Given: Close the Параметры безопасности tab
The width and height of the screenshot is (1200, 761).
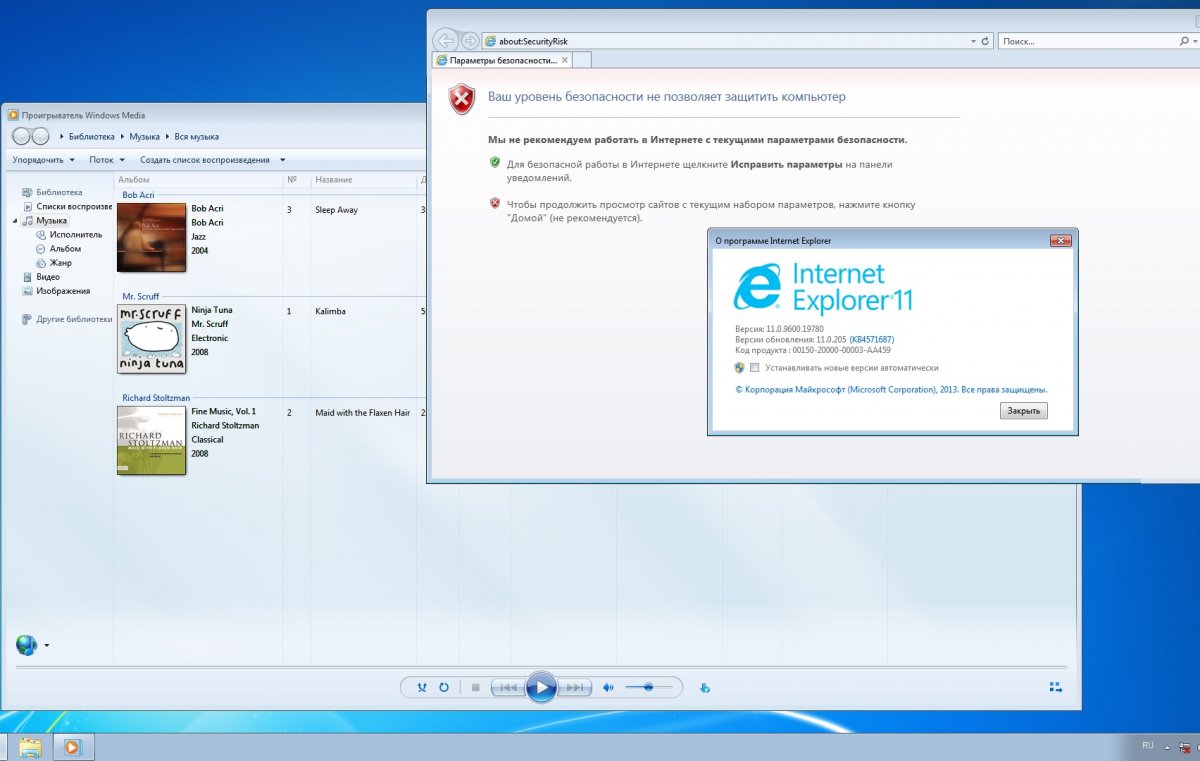Looking at the screenshot, I should point(565,60).
